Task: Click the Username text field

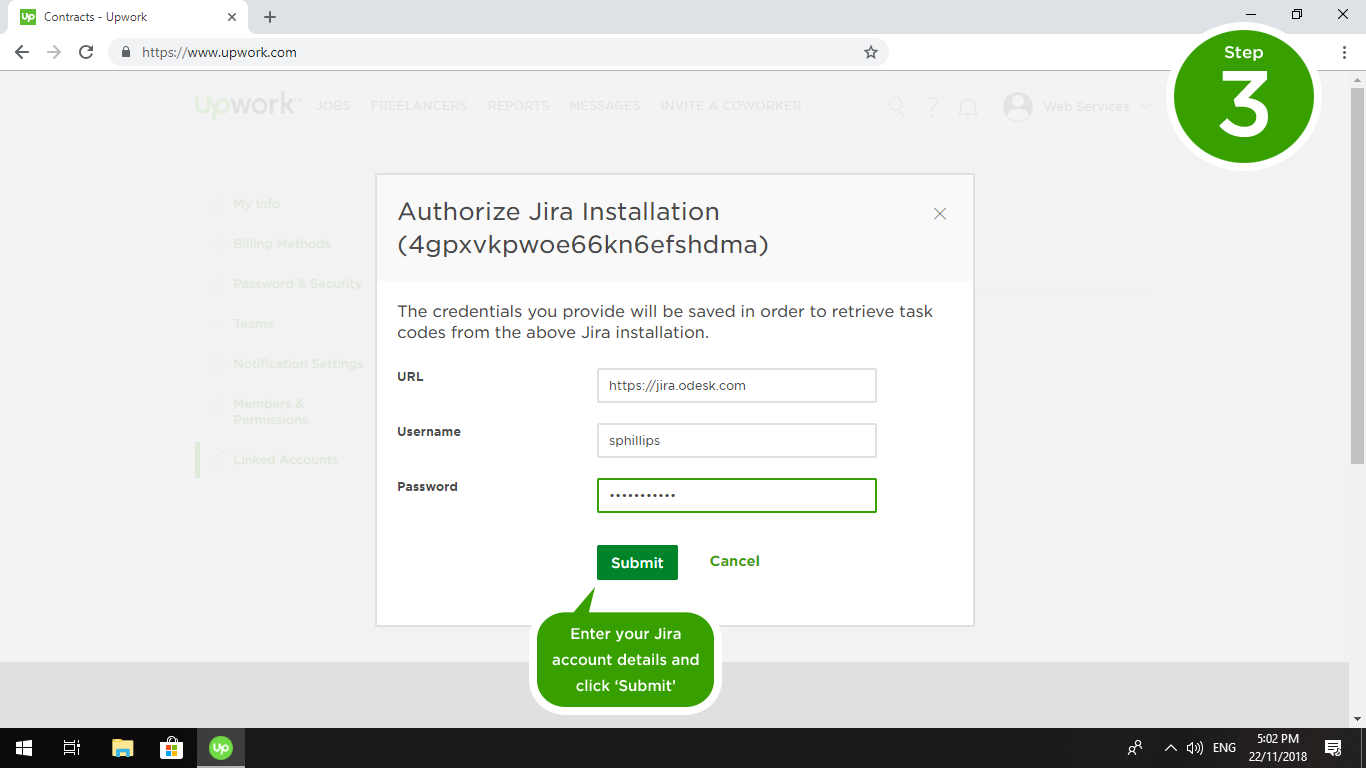Action: point(736,440)
